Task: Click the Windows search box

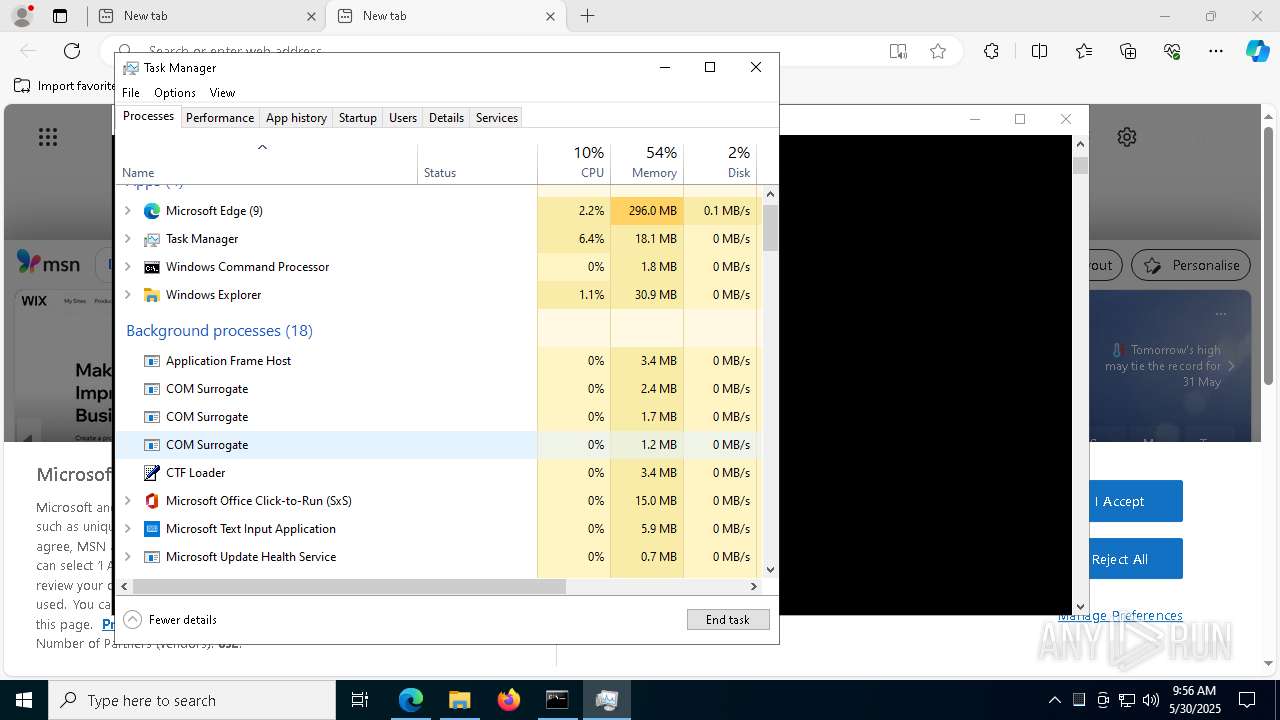Action: 192,700
